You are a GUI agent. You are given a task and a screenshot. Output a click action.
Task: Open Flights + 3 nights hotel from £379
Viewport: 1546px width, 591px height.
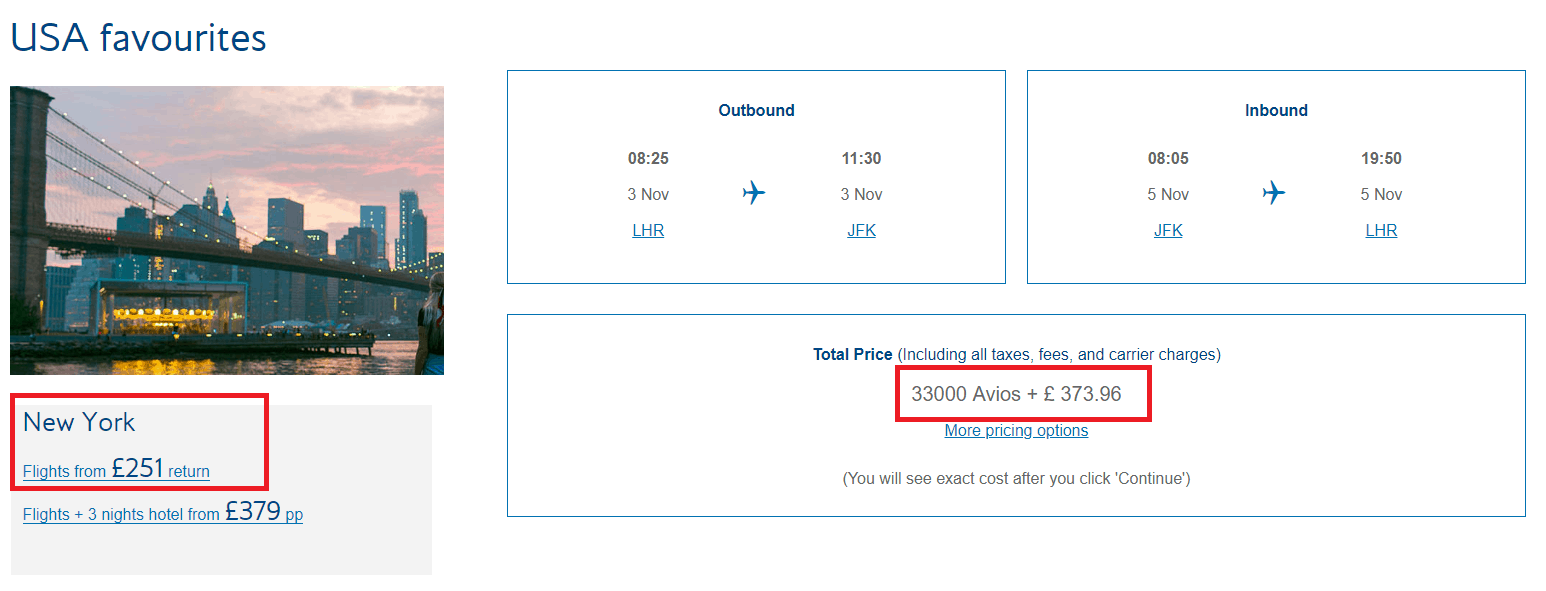(x=163, y=512)
